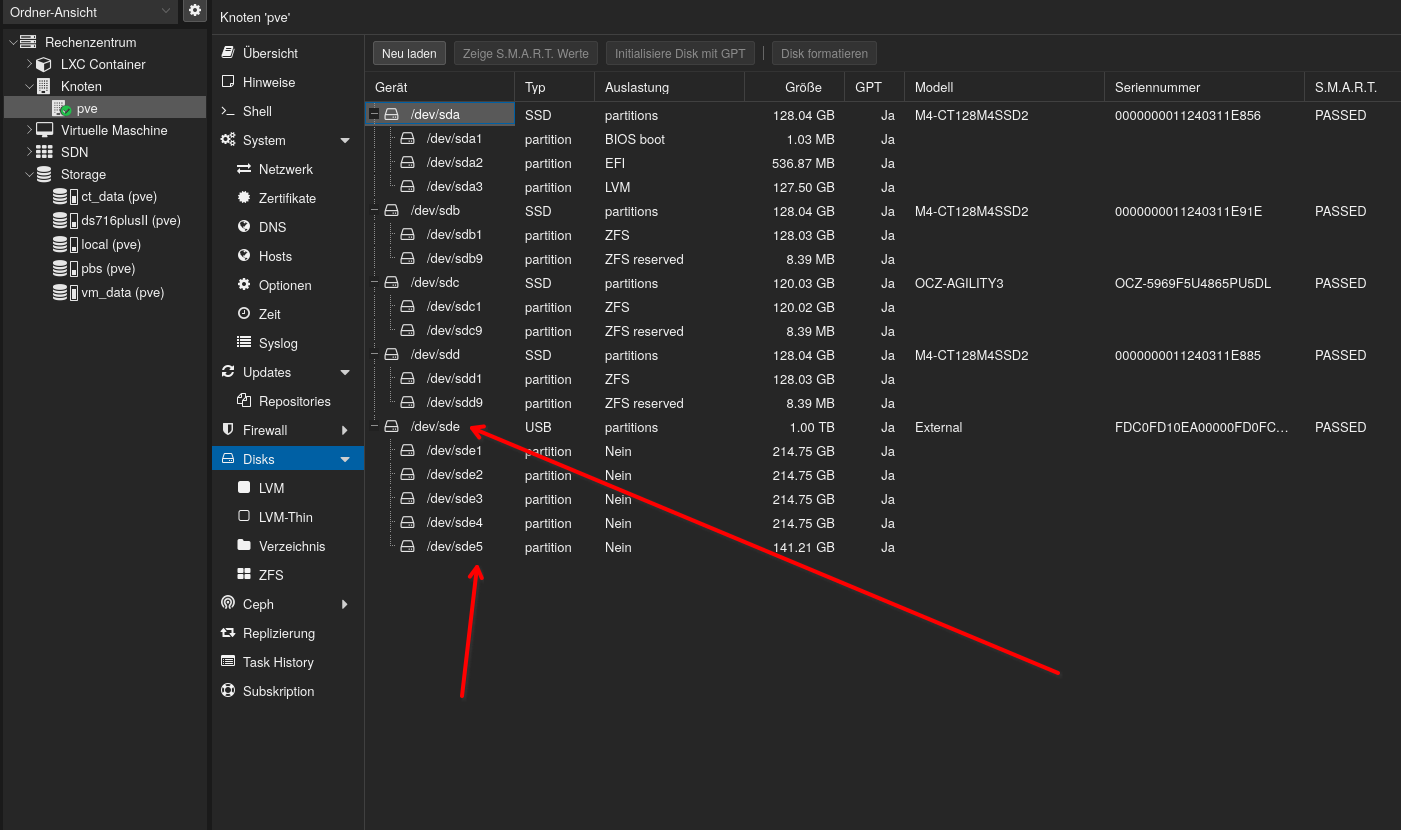Click Initialisiere Disk mit GPT button
1401x830 pixels.
point(680,53)
